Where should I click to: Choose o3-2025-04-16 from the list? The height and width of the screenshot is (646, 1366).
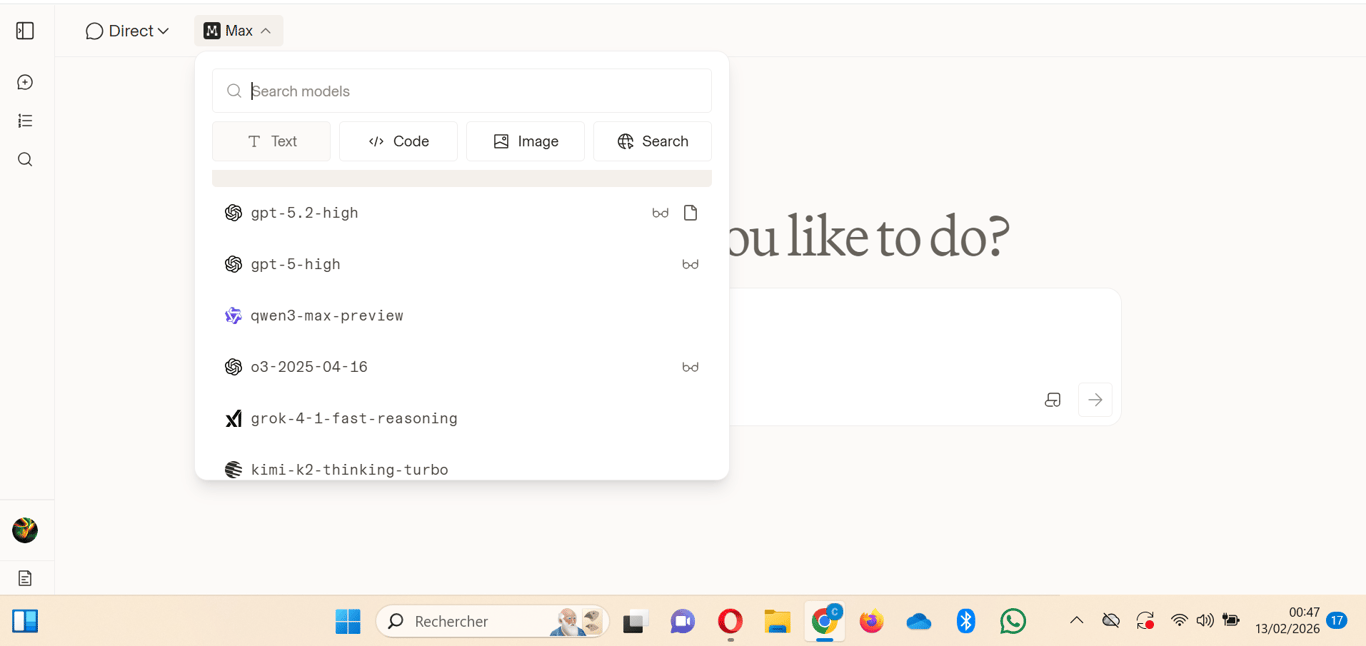462,367
